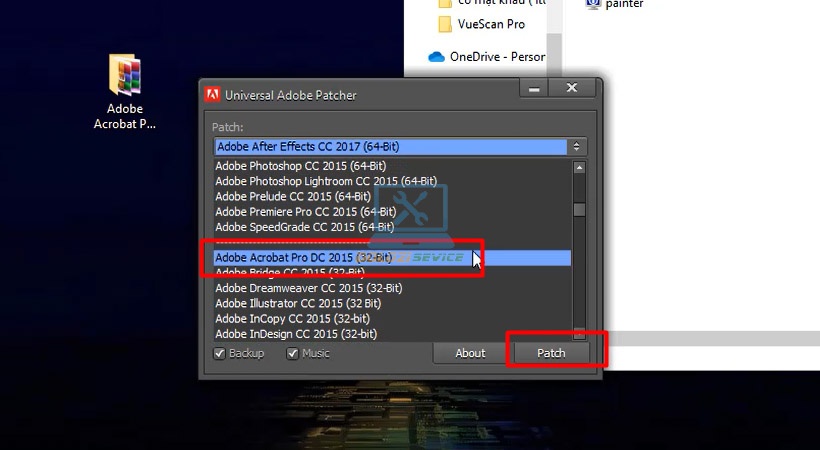Close the Universal Adobe Patcher window
Viewport: 820px width, 450px height.
coord(572,88)
